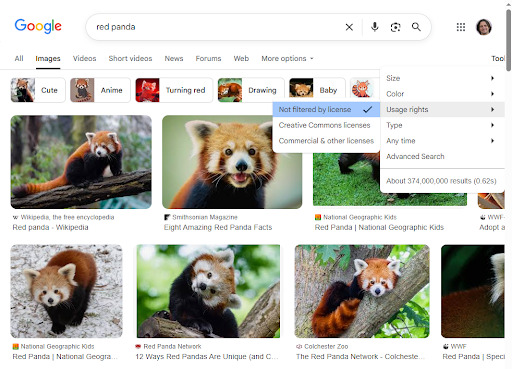This screenshot has width=512, height=369.
Task: Open the Smithsonian smiling red panda image
Action: click(x=232, y=162)
